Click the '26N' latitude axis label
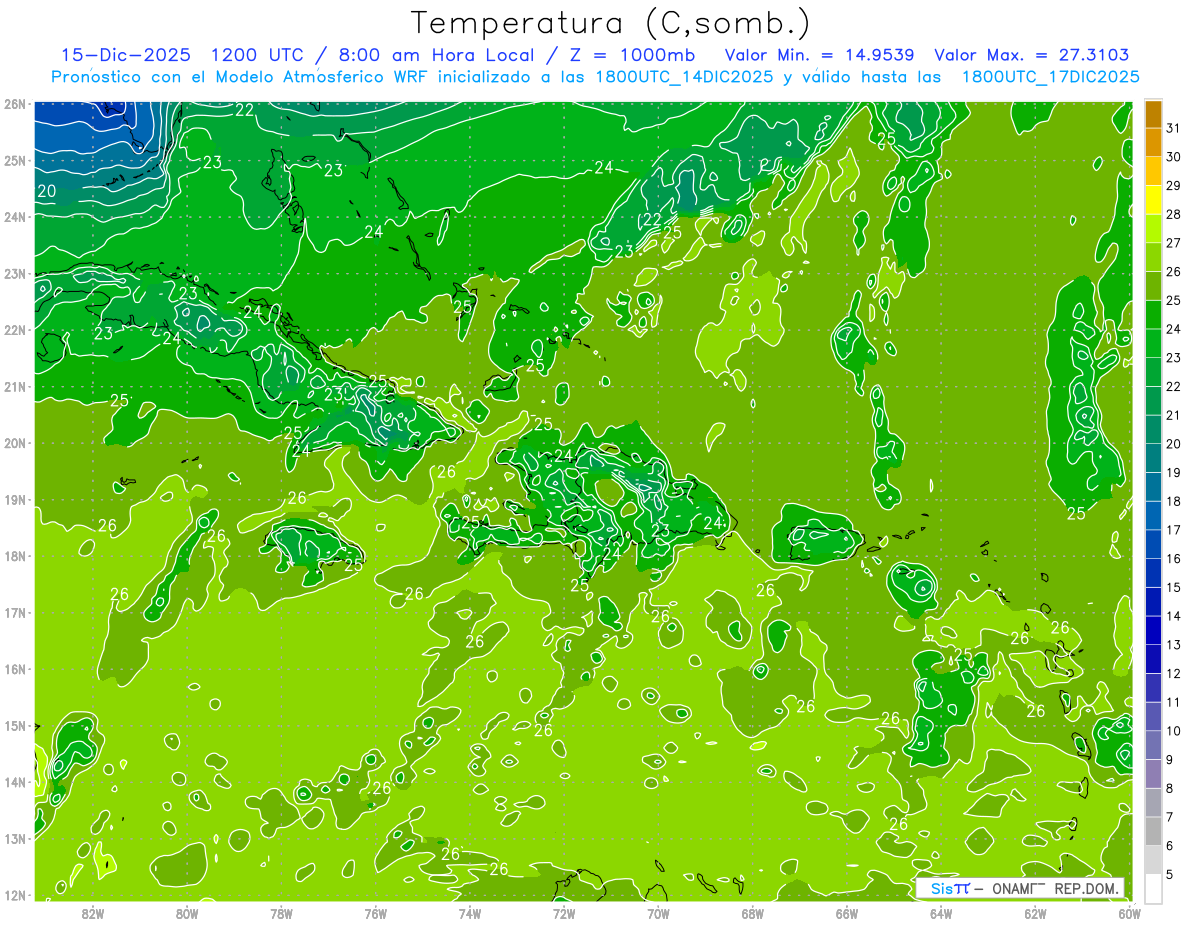The image size is (1200, 927). point(15,104)
